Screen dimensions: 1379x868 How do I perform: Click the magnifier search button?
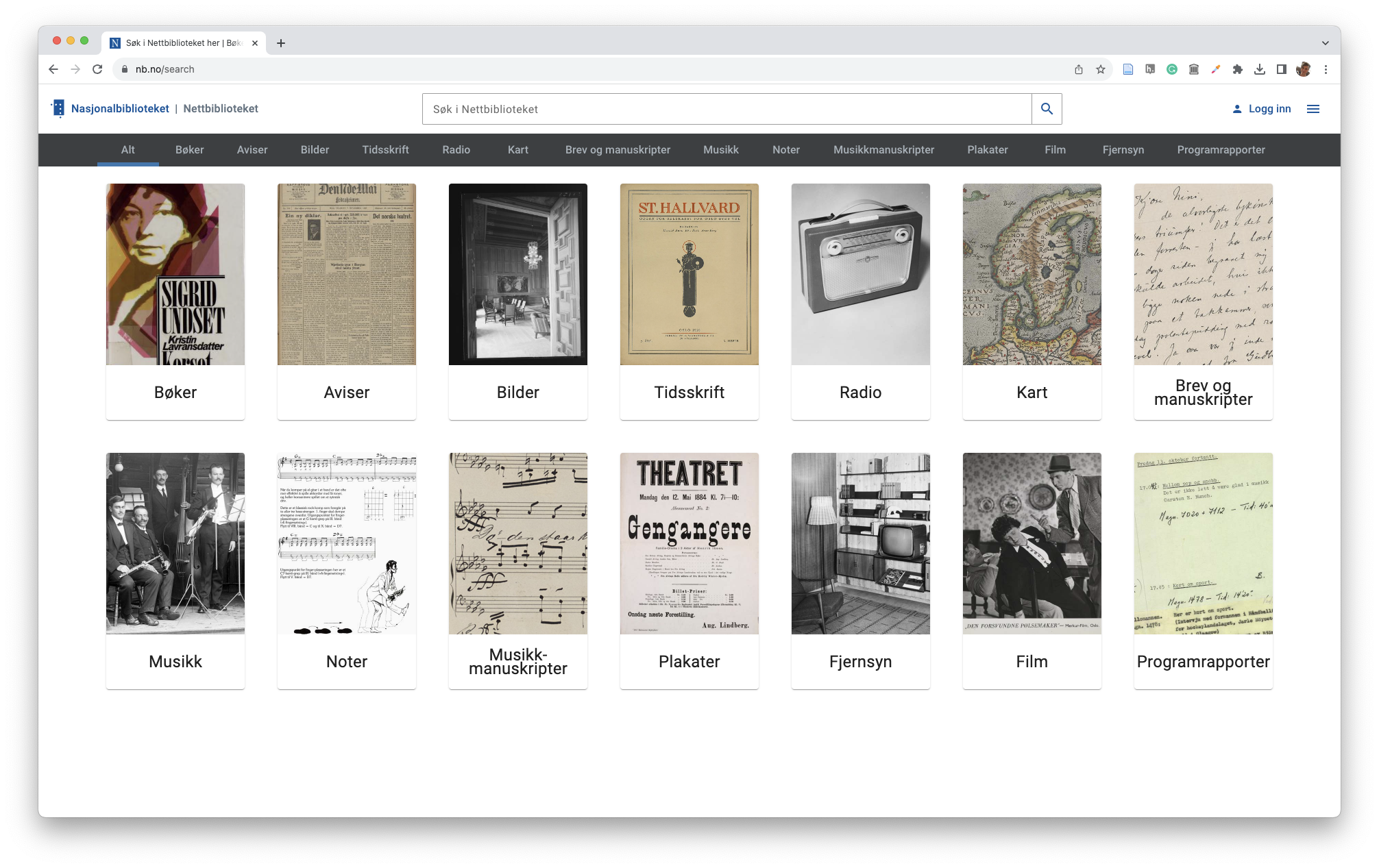1047,109
